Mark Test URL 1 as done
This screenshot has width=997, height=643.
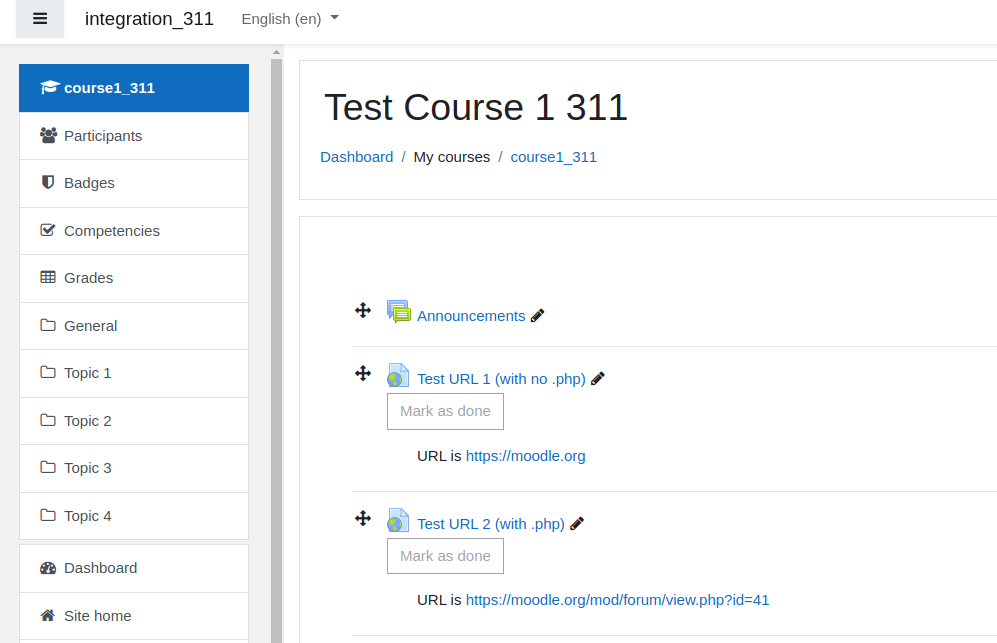point(446,411)
